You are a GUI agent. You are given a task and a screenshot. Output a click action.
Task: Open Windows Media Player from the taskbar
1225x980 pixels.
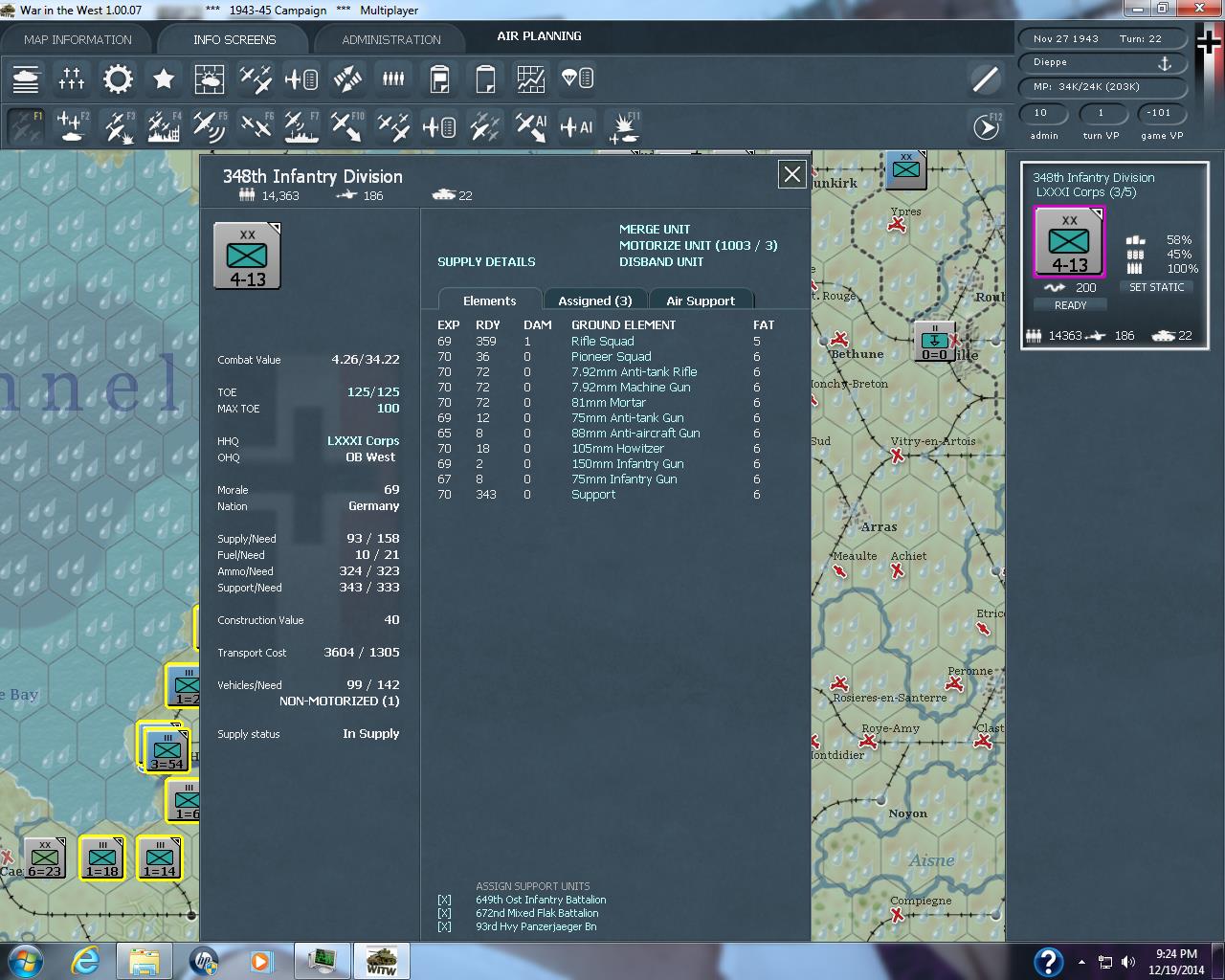coord(261,961)
